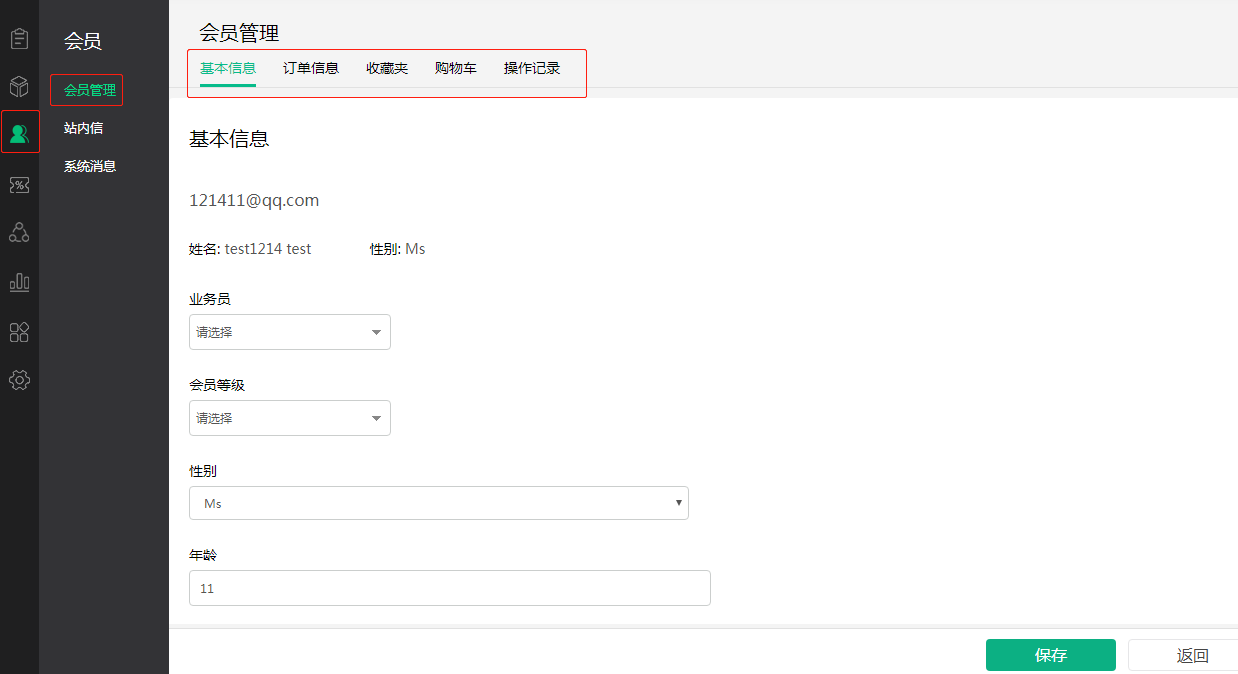Viewport: 1238px width, 674px height.
Task: Open 系统消息 in the side menu
Action: 90,166
